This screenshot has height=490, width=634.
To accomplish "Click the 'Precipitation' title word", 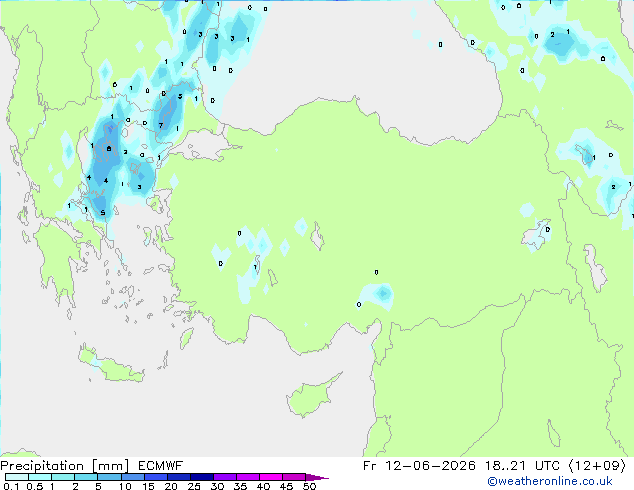I will tap(42, 466).
